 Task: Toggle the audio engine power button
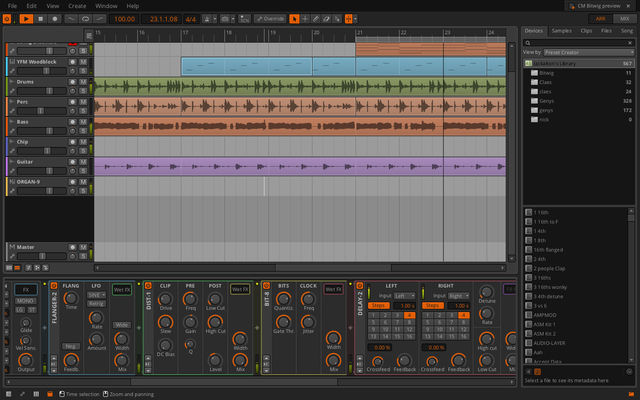[x=7, y=19]
